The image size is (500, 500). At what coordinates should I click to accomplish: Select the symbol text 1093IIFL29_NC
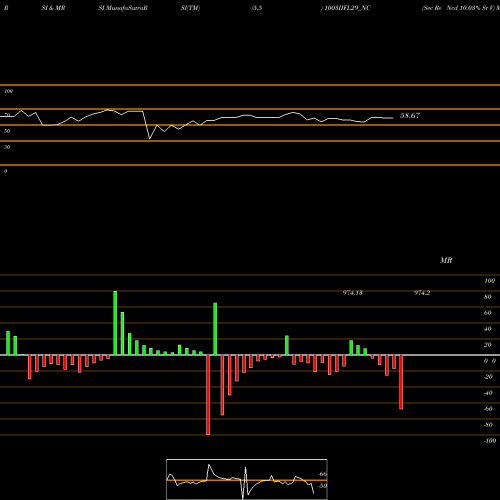(347, 8)
